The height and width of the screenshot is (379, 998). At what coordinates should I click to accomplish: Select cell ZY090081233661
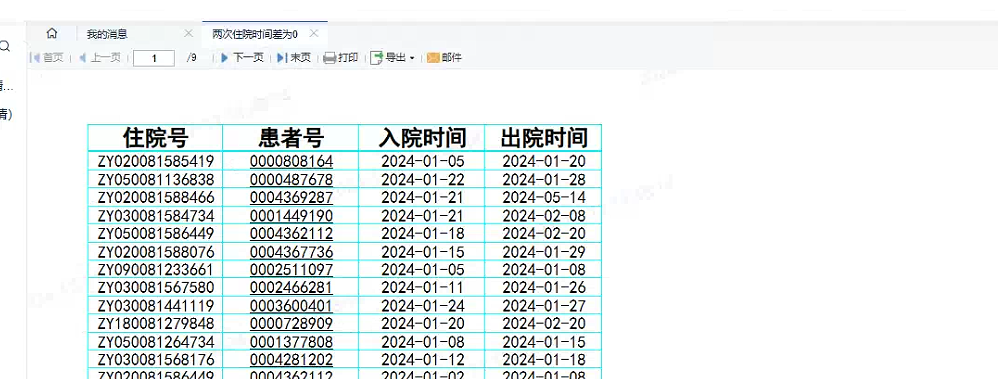(155, 269)
